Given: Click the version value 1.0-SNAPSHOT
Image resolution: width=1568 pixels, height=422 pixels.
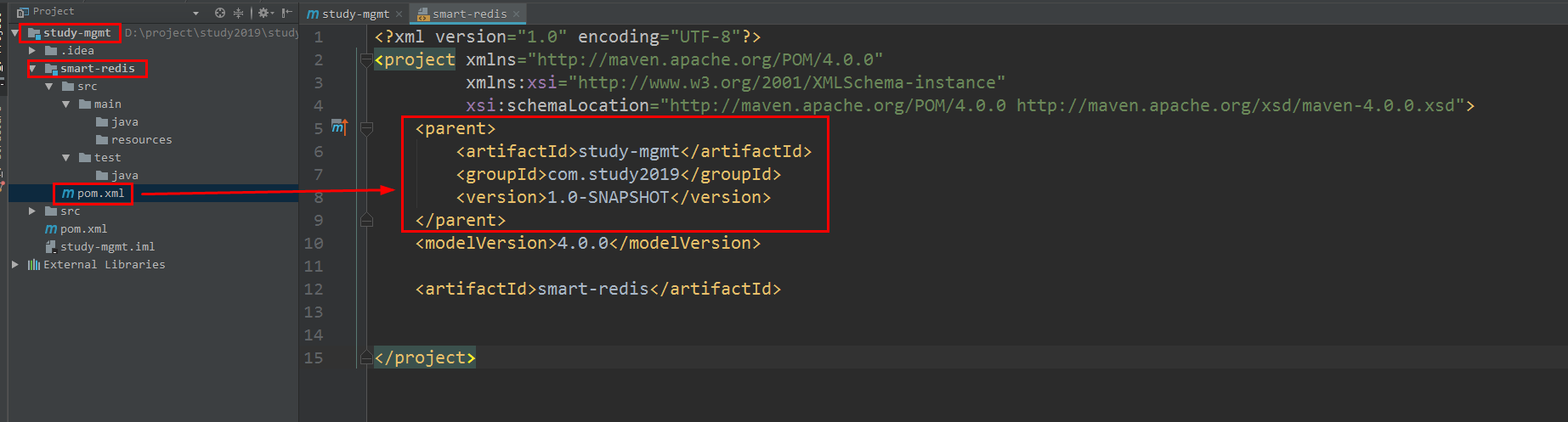Looking at the screenshot, I should point(609,197).
